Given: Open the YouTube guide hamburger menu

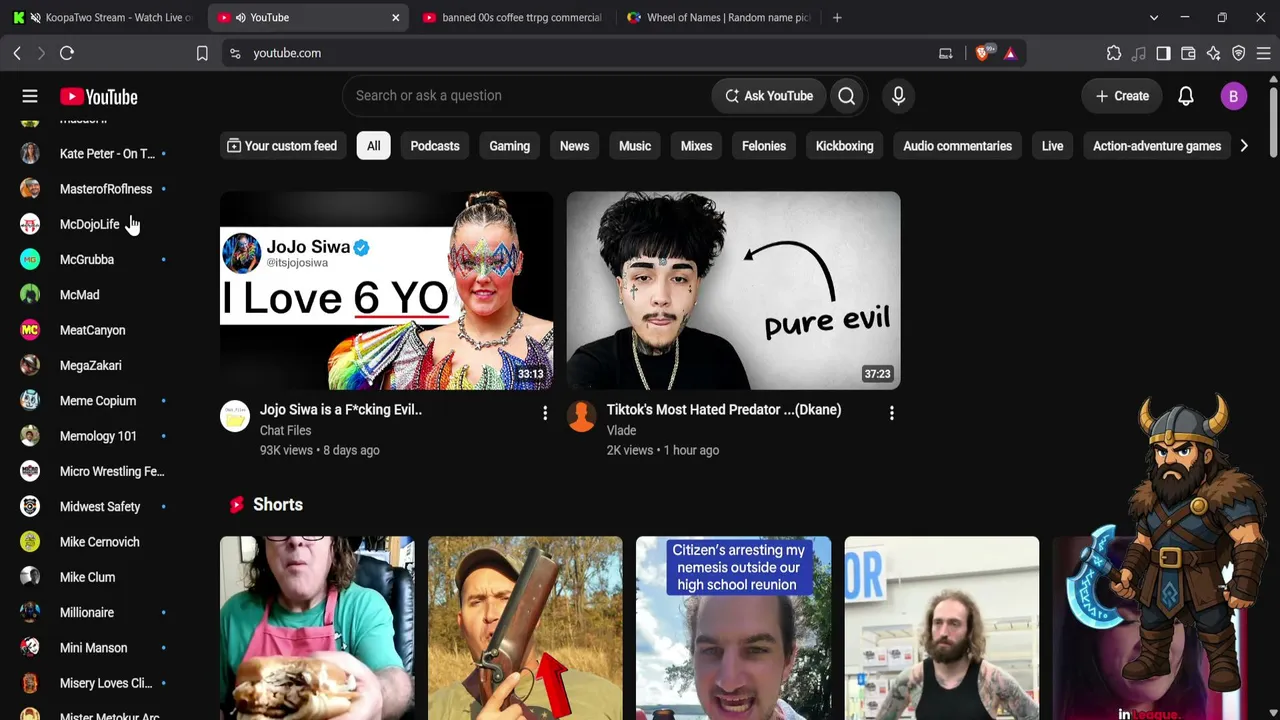Looking at the screenshot, I should point(30,96).
